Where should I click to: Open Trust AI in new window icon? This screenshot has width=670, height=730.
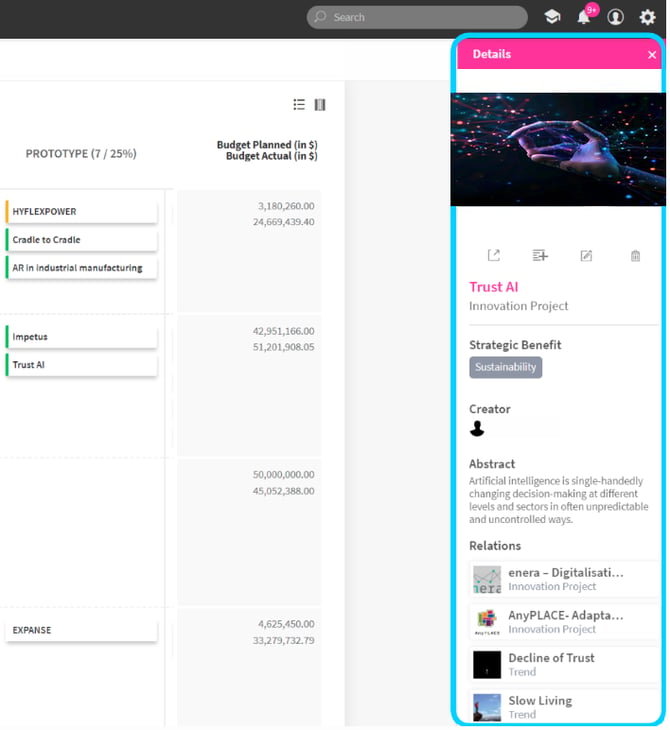[494, 255]
